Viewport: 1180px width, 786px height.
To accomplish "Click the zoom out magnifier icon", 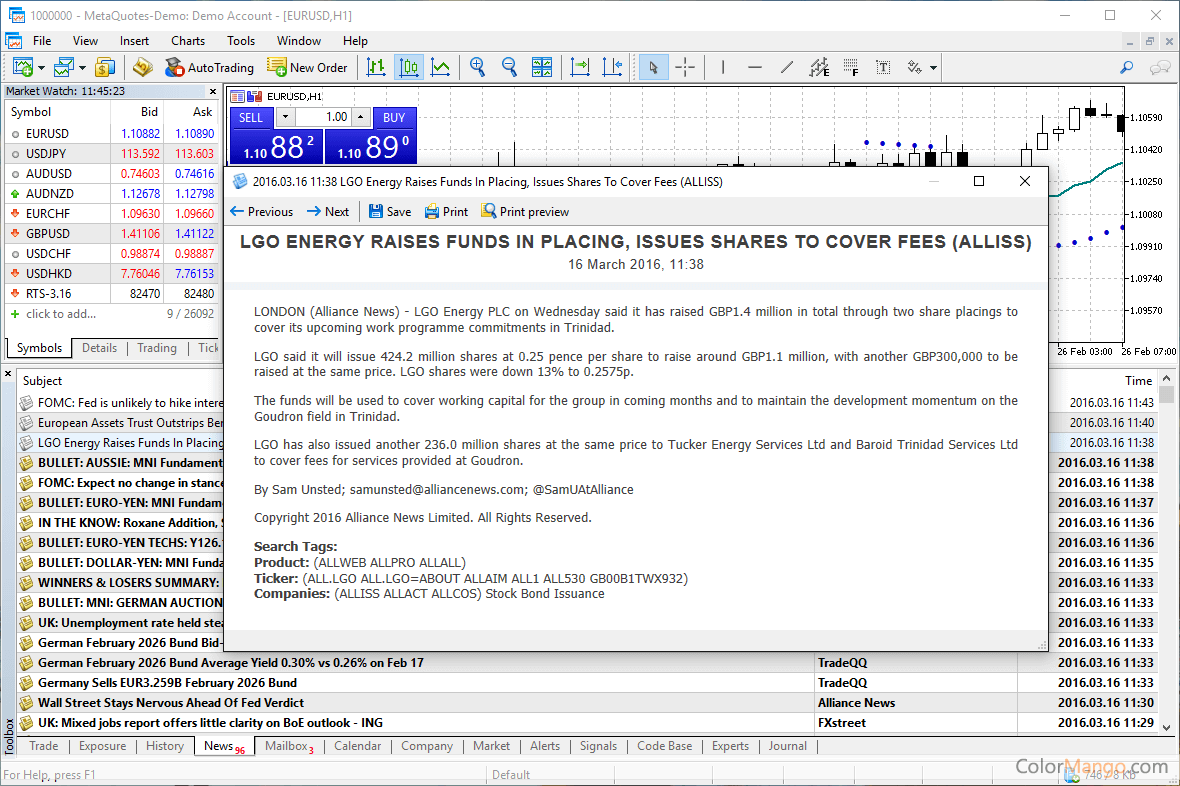I will point(509,67).
